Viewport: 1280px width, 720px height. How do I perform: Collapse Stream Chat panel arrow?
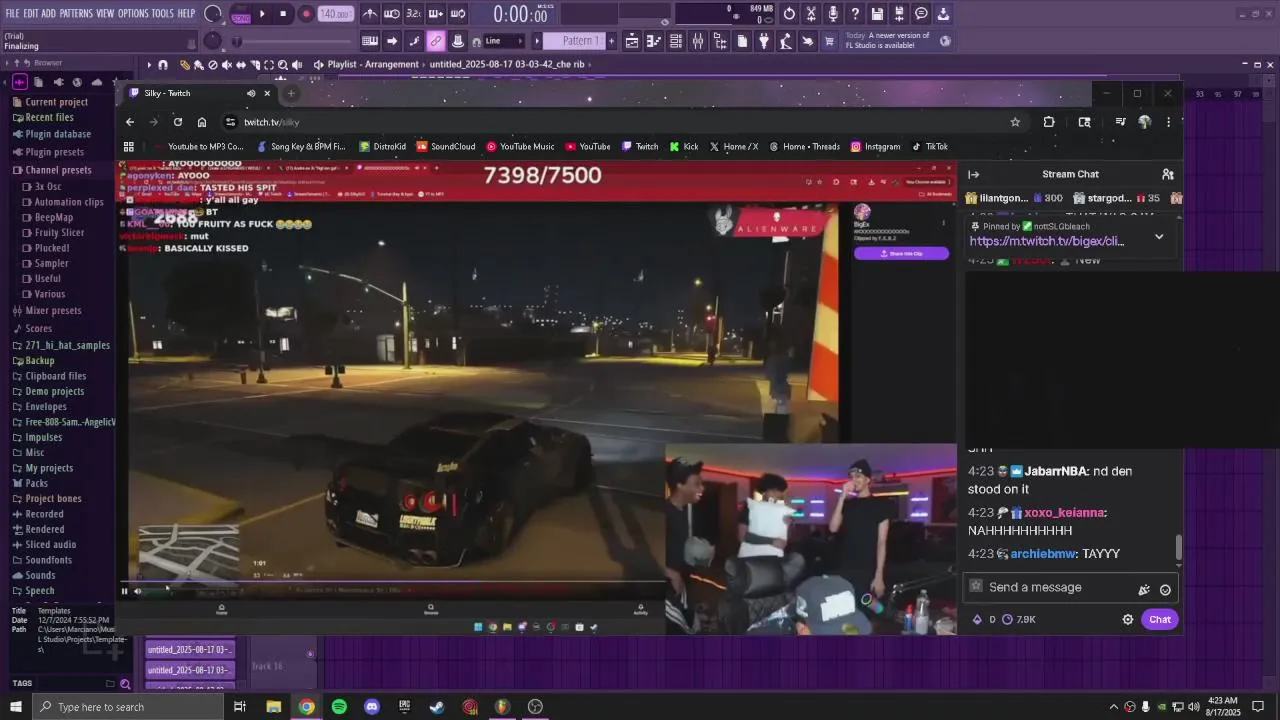coord(974,174)
